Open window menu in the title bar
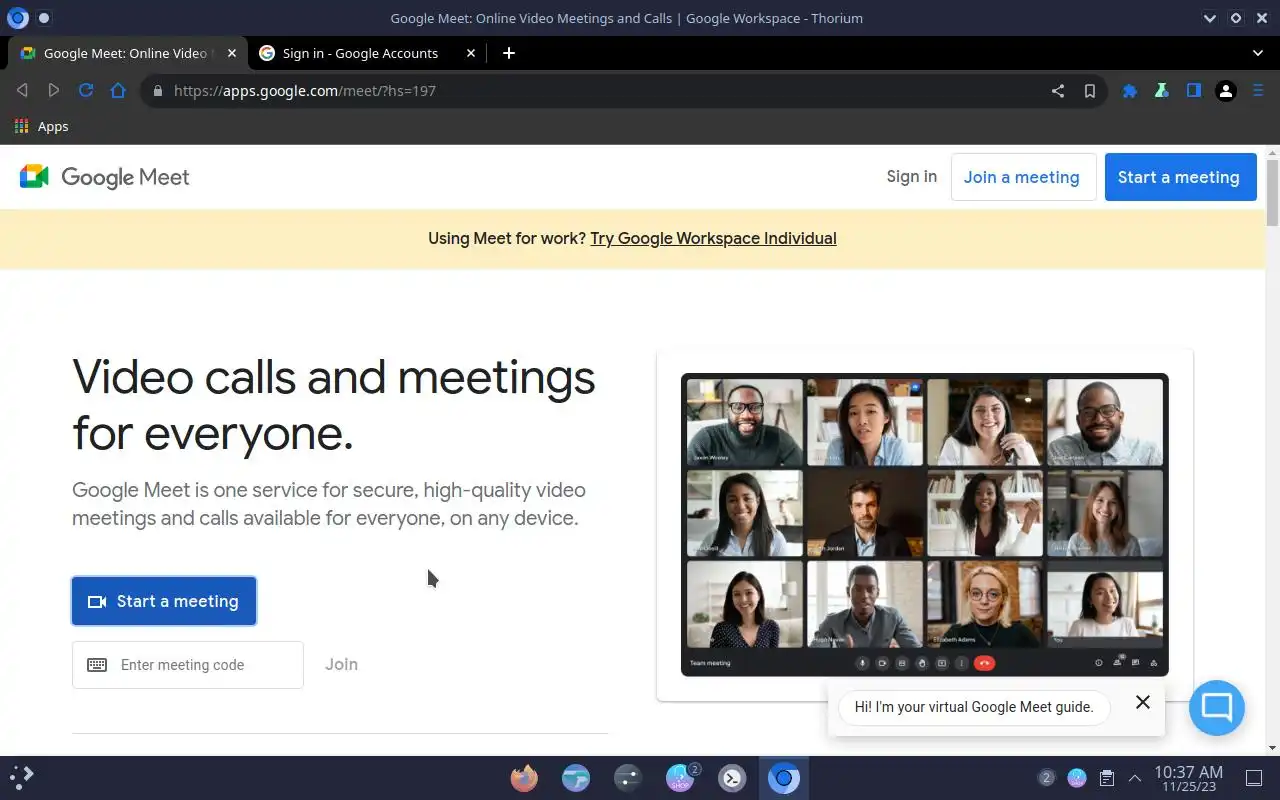This screenshot has height=800, width=1280. click(x=17, y=18)
